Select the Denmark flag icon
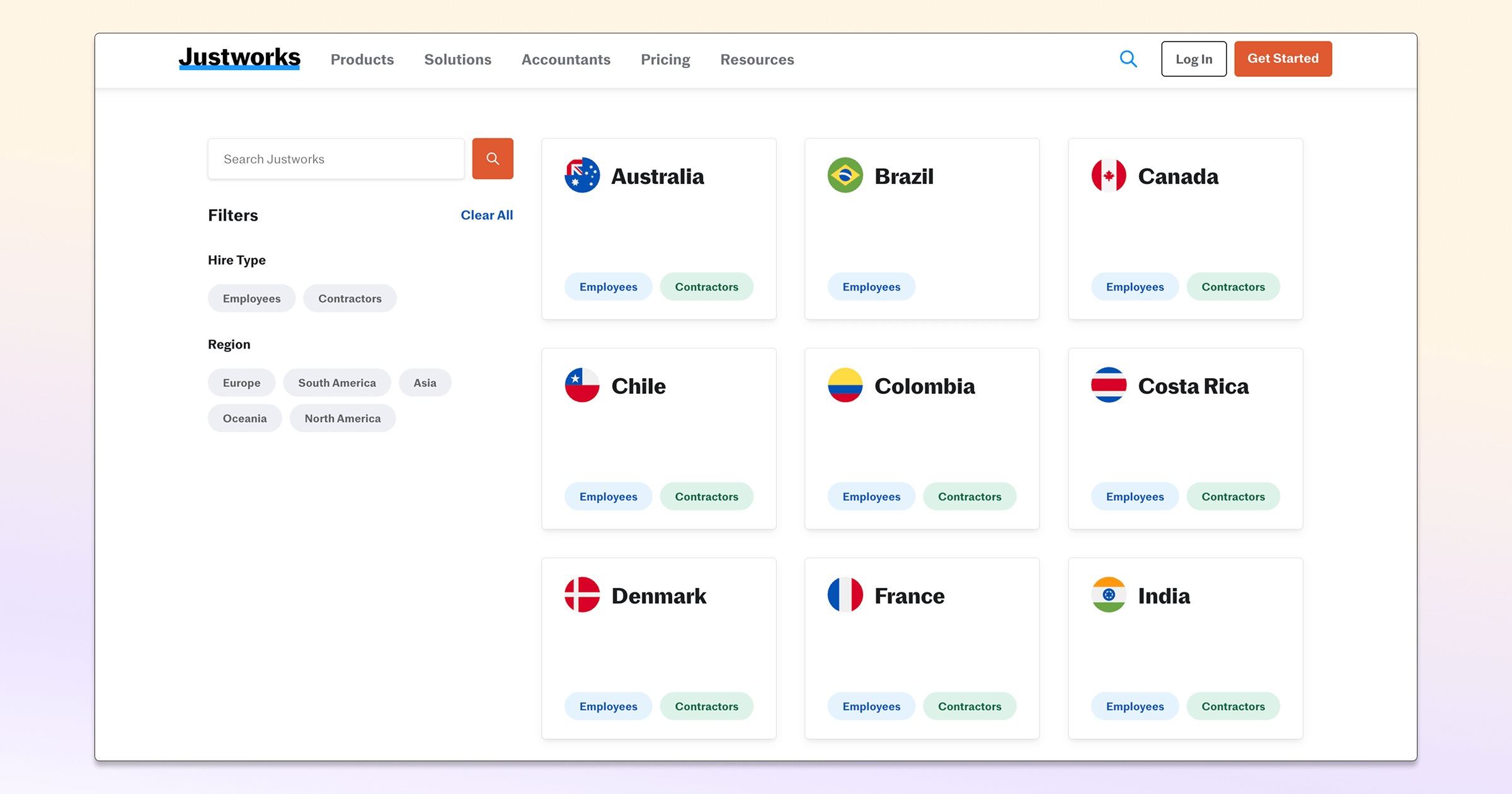Viewport: 1512px width, 794px height. click(x=582, y=595)
